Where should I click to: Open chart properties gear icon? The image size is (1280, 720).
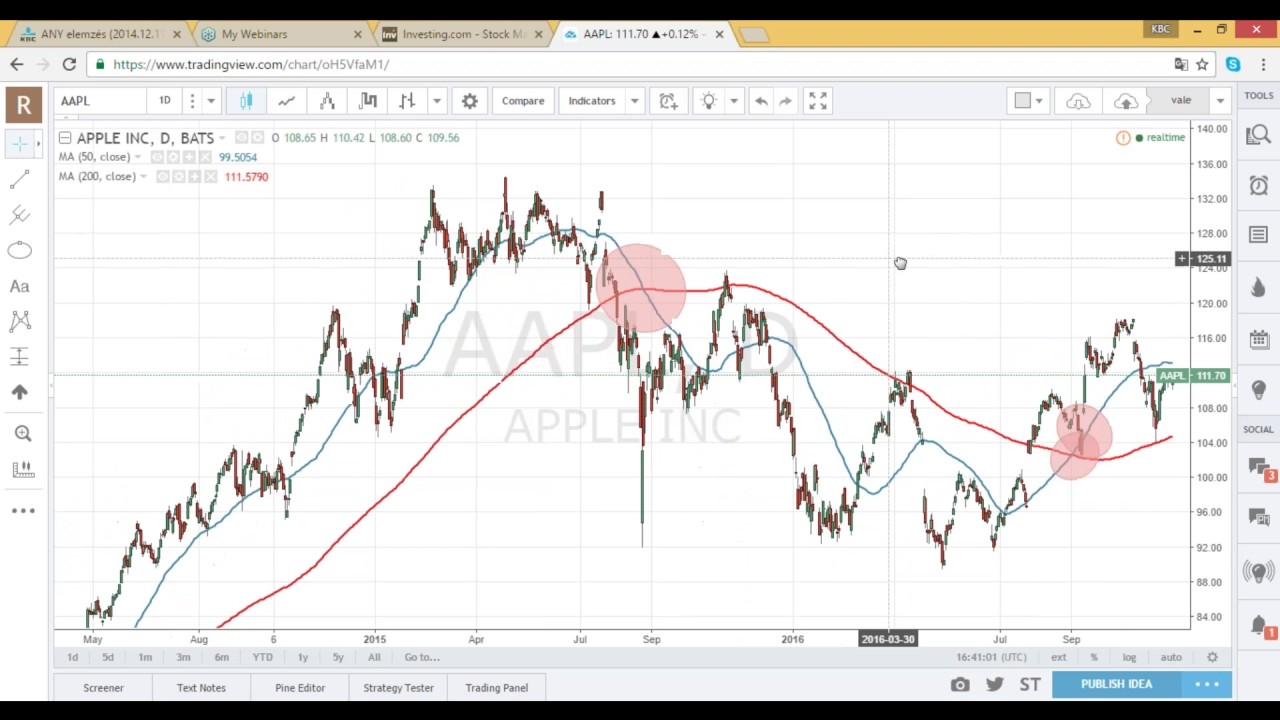pos(470,101)
